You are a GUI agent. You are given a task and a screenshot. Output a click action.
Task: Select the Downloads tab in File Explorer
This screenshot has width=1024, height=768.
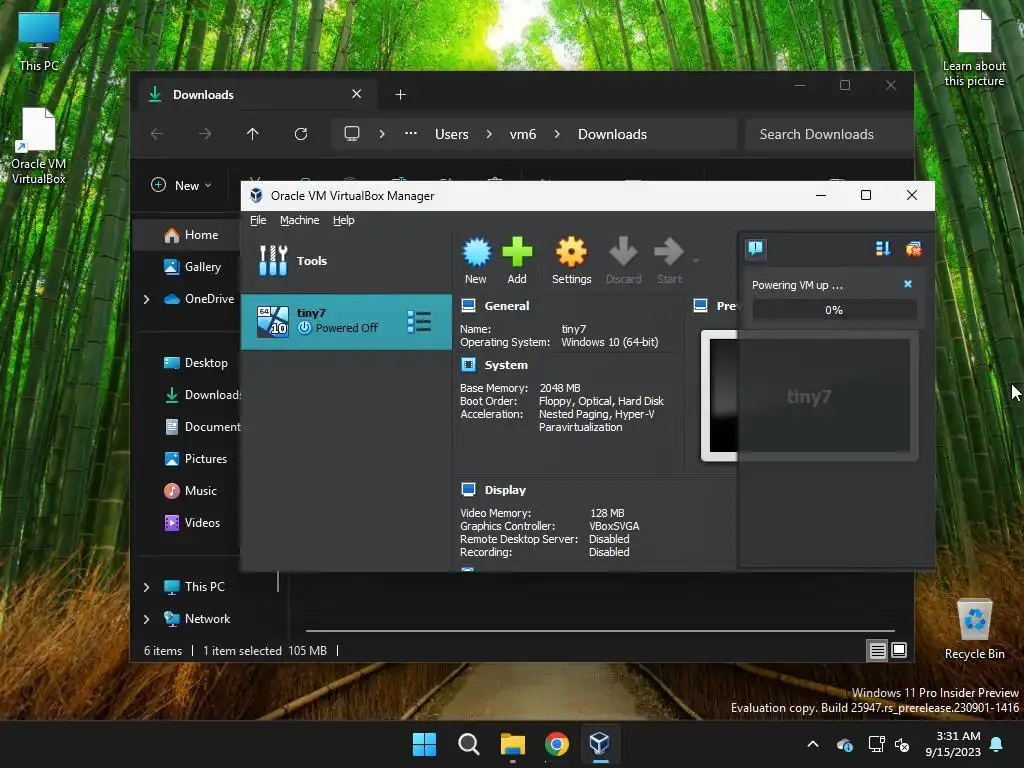259,95
